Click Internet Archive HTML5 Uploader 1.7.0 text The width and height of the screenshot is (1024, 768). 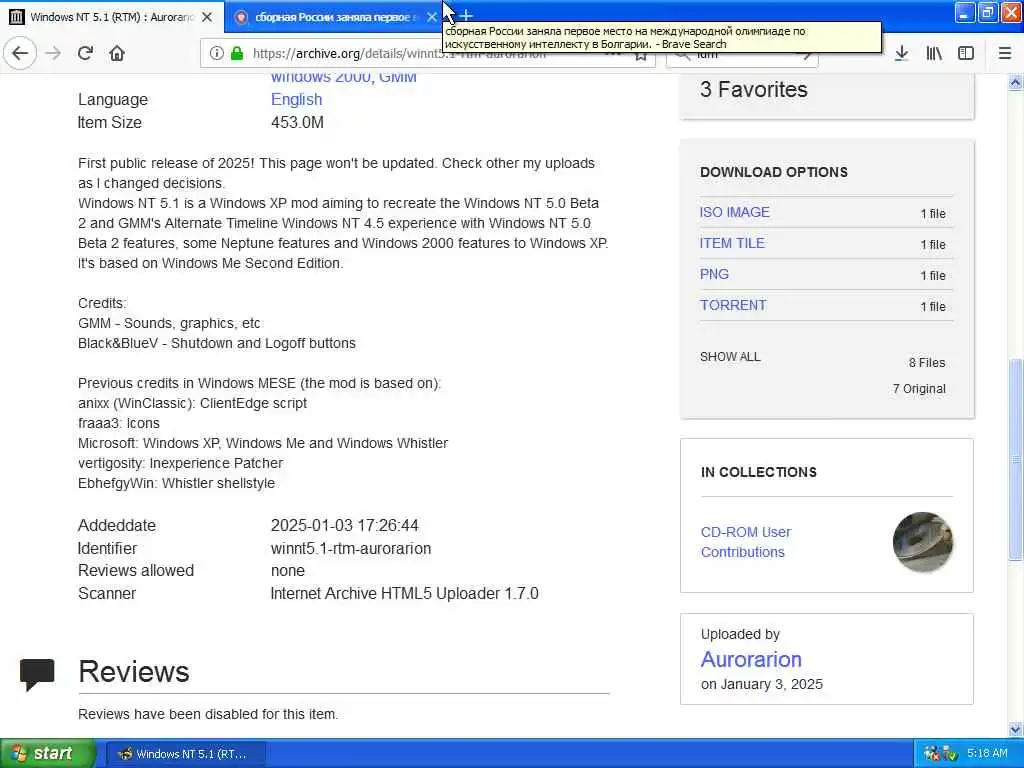tap(404, 594)
